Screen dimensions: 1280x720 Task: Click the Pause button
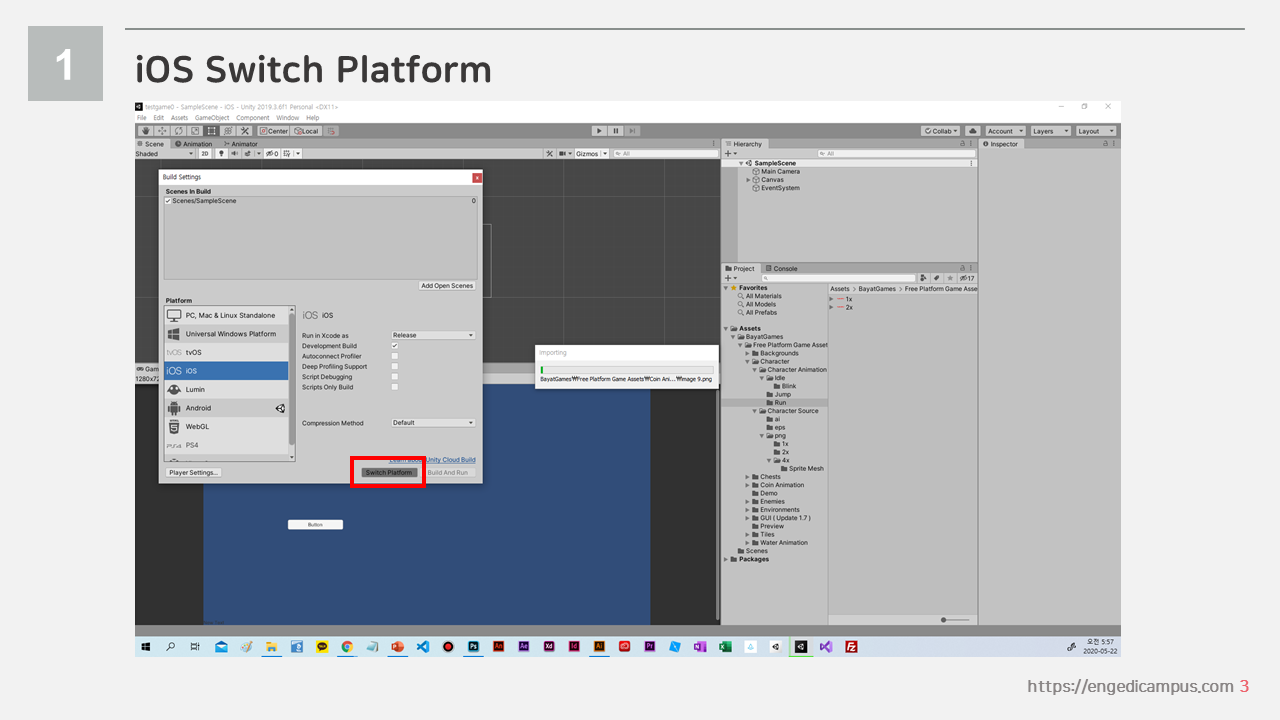(x=616, y=131)
